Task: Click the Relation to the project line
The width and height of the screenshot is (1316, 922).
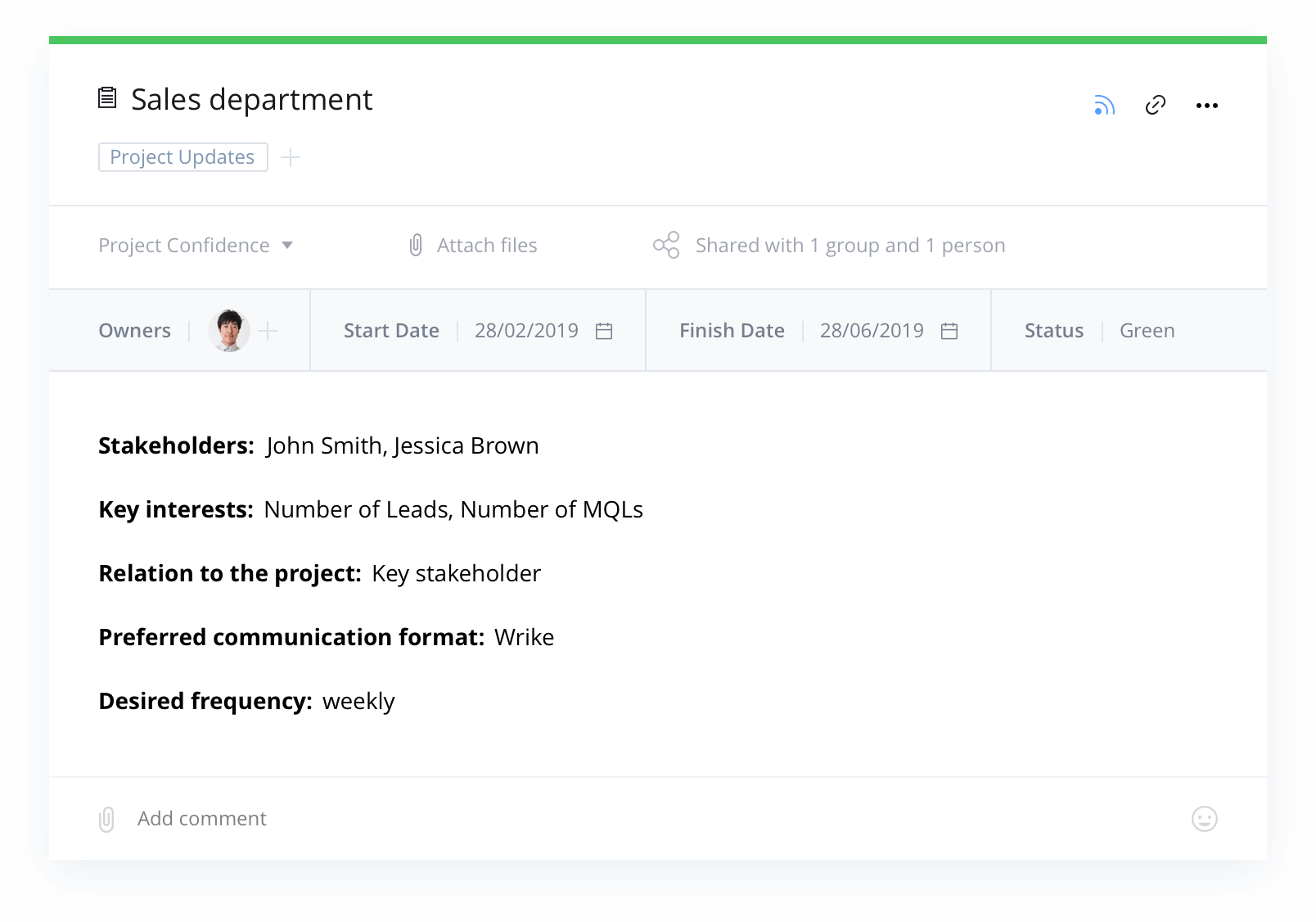Action: pyautogui.click(x=319, y=573)
